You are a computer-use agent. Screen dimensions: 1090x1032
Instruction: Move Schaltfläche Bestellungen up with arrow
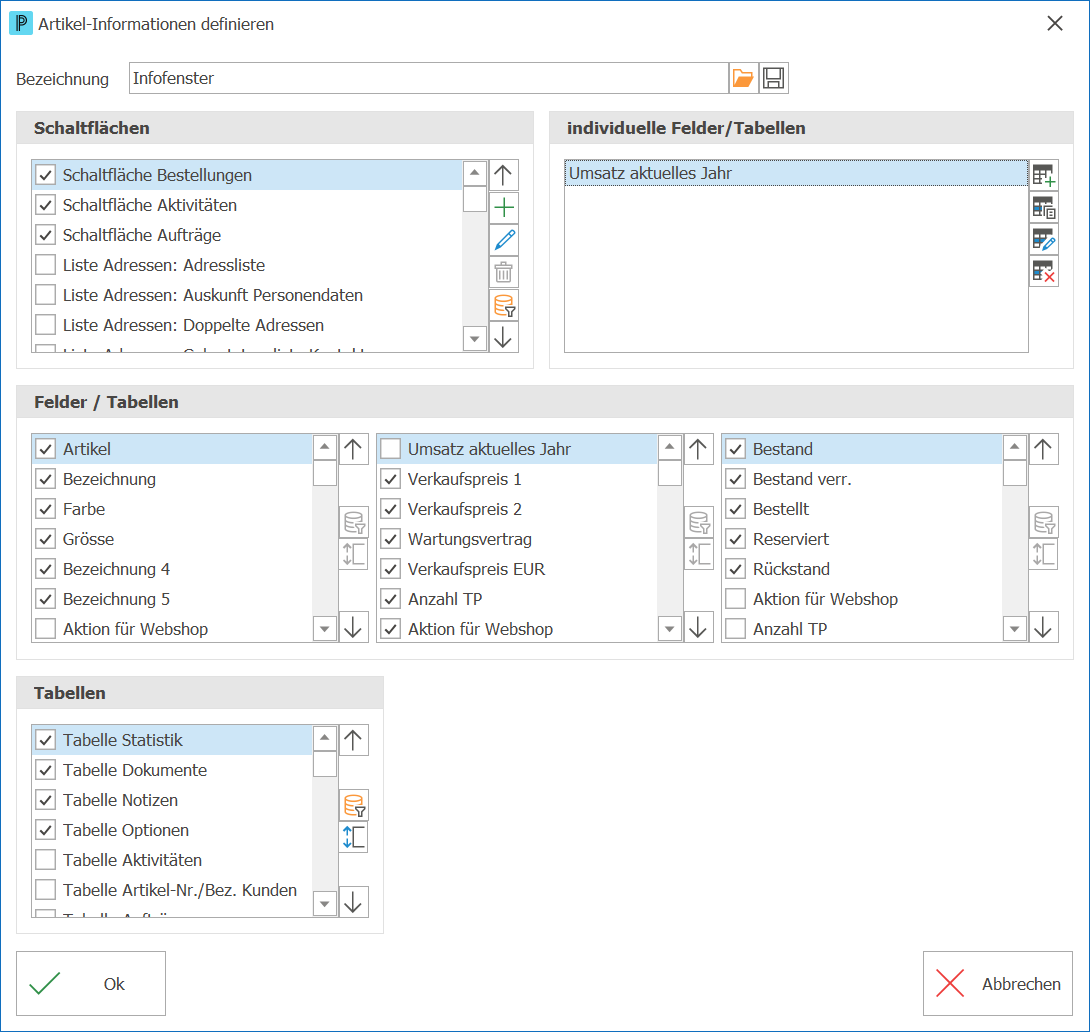pos(504,174)
